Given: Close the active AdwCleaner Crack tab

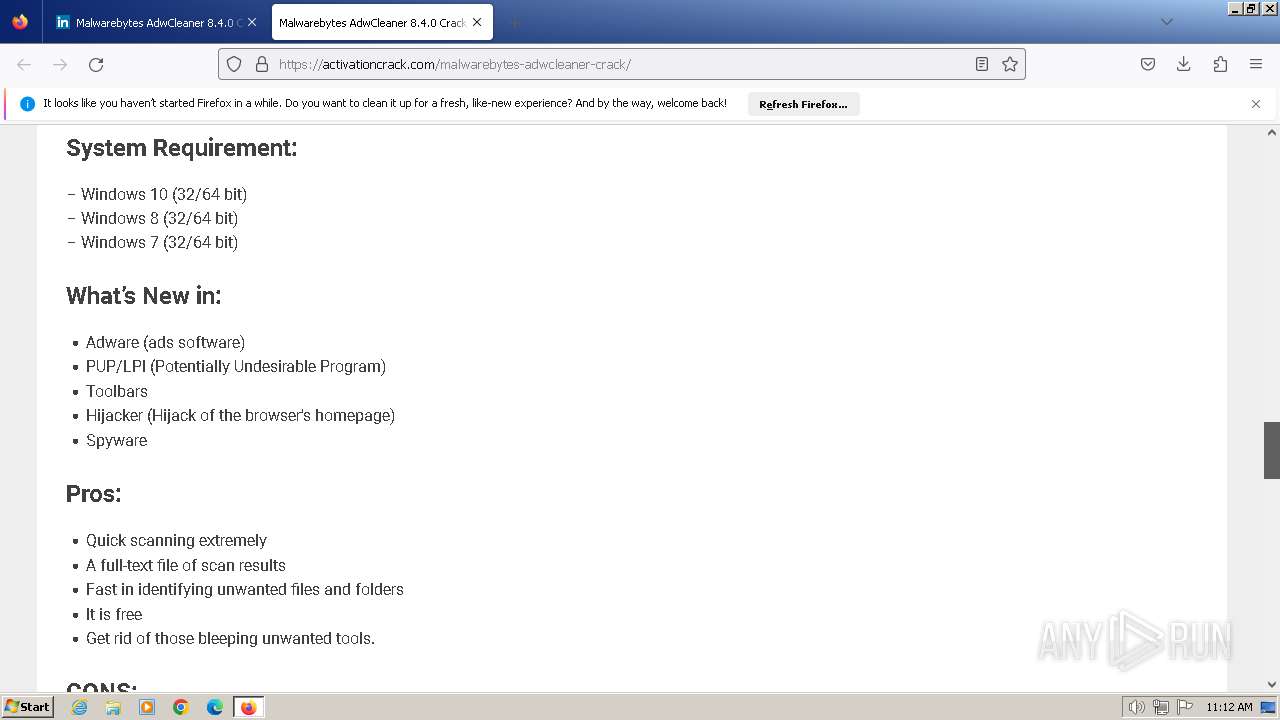Looking at the screenshot, I should [476, 22].
